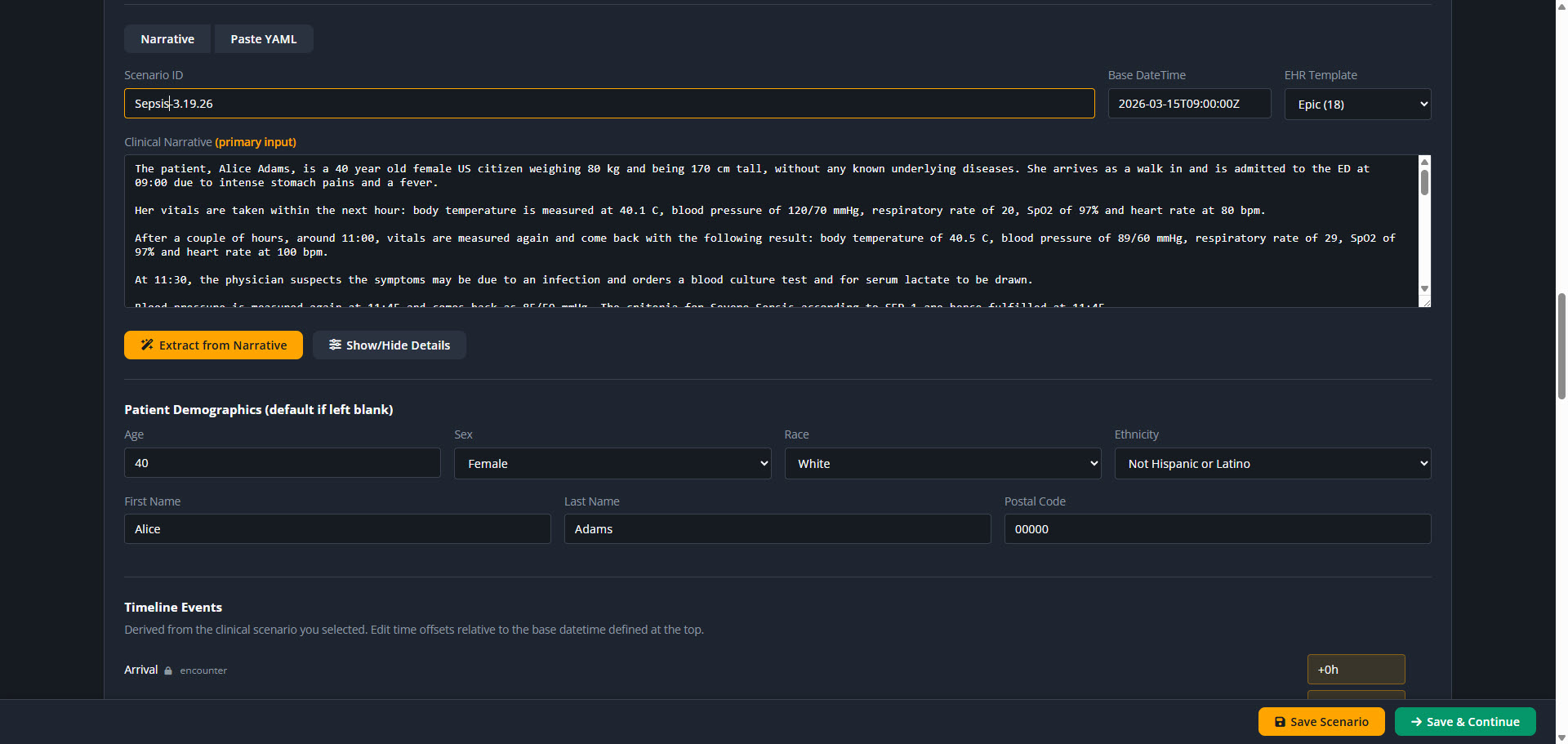Viewport: 1568px width, 744px height.
Task: Open the Race dropdown set to White
Action: [x=942, y=463]
